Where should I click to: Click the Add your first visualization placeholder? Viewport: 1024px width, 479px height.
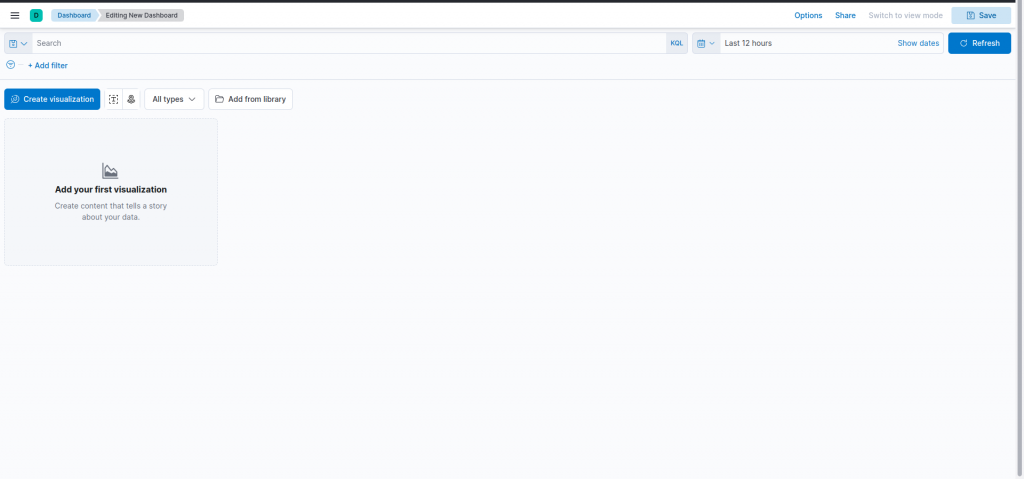pos(111,192)
